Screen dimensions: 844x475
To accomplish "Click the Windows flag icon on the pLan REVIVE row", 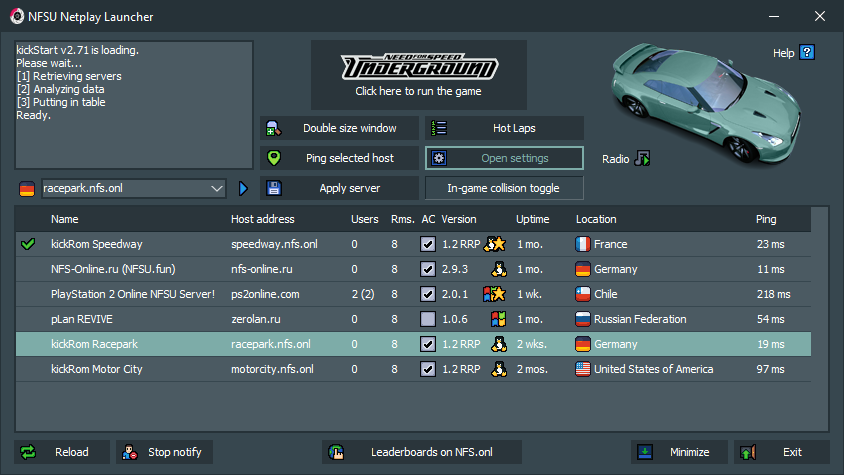I will [498, 319].
